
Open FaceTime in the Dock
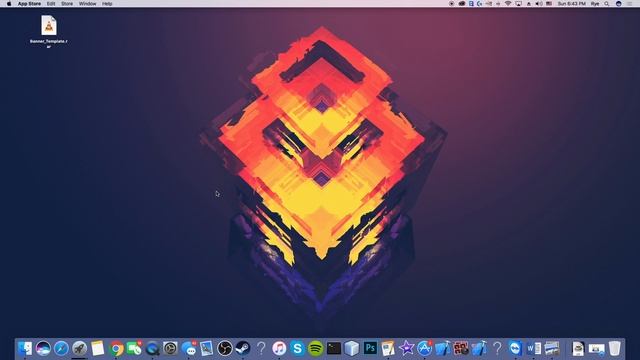coord(134,348)
